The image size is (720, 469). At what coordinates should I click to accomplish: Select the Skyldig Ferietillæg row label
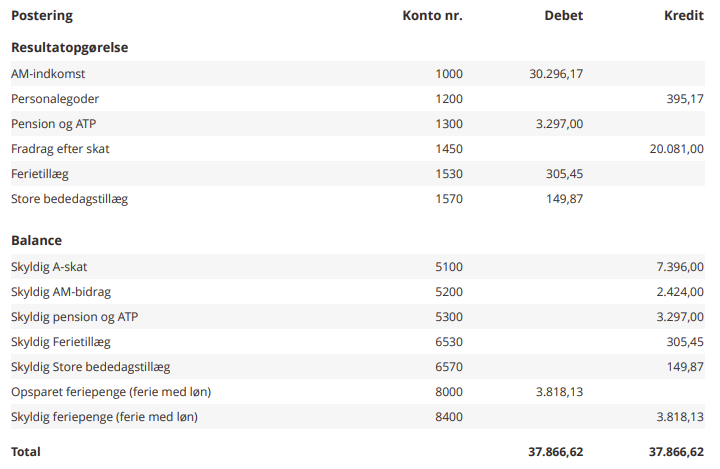(x=62, y=342)
